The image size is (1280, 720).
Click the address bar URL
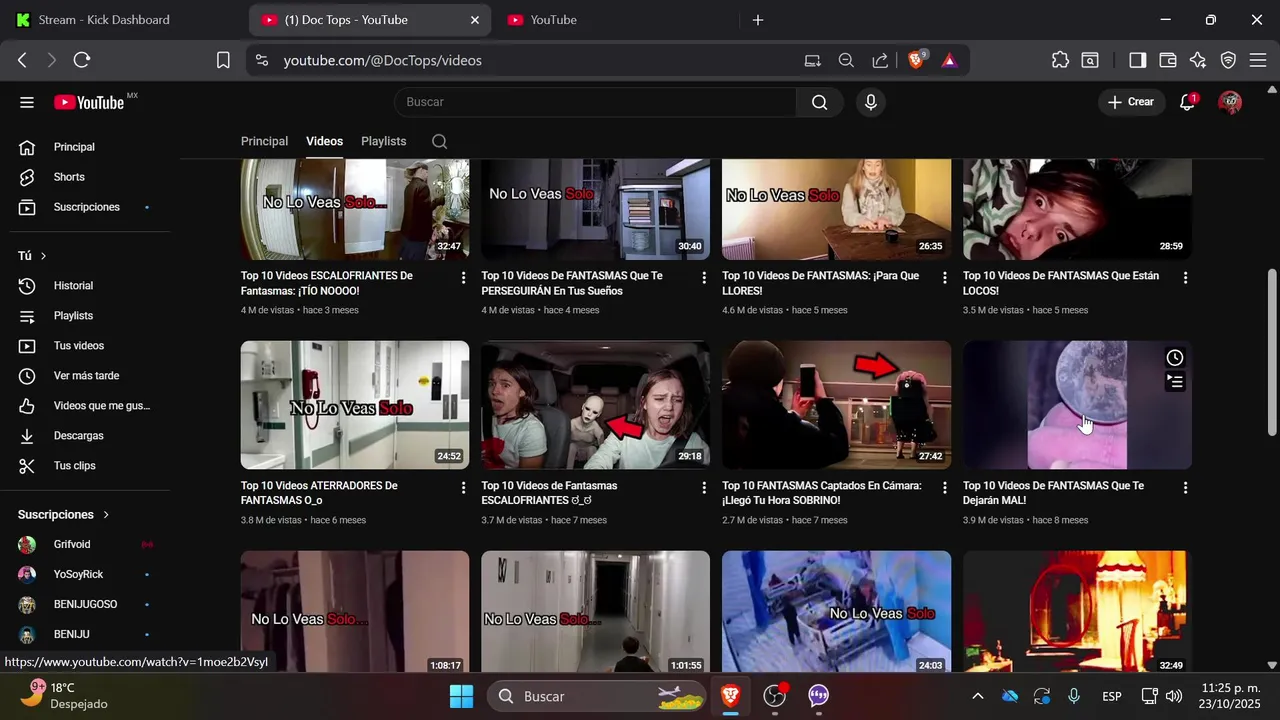382,60
